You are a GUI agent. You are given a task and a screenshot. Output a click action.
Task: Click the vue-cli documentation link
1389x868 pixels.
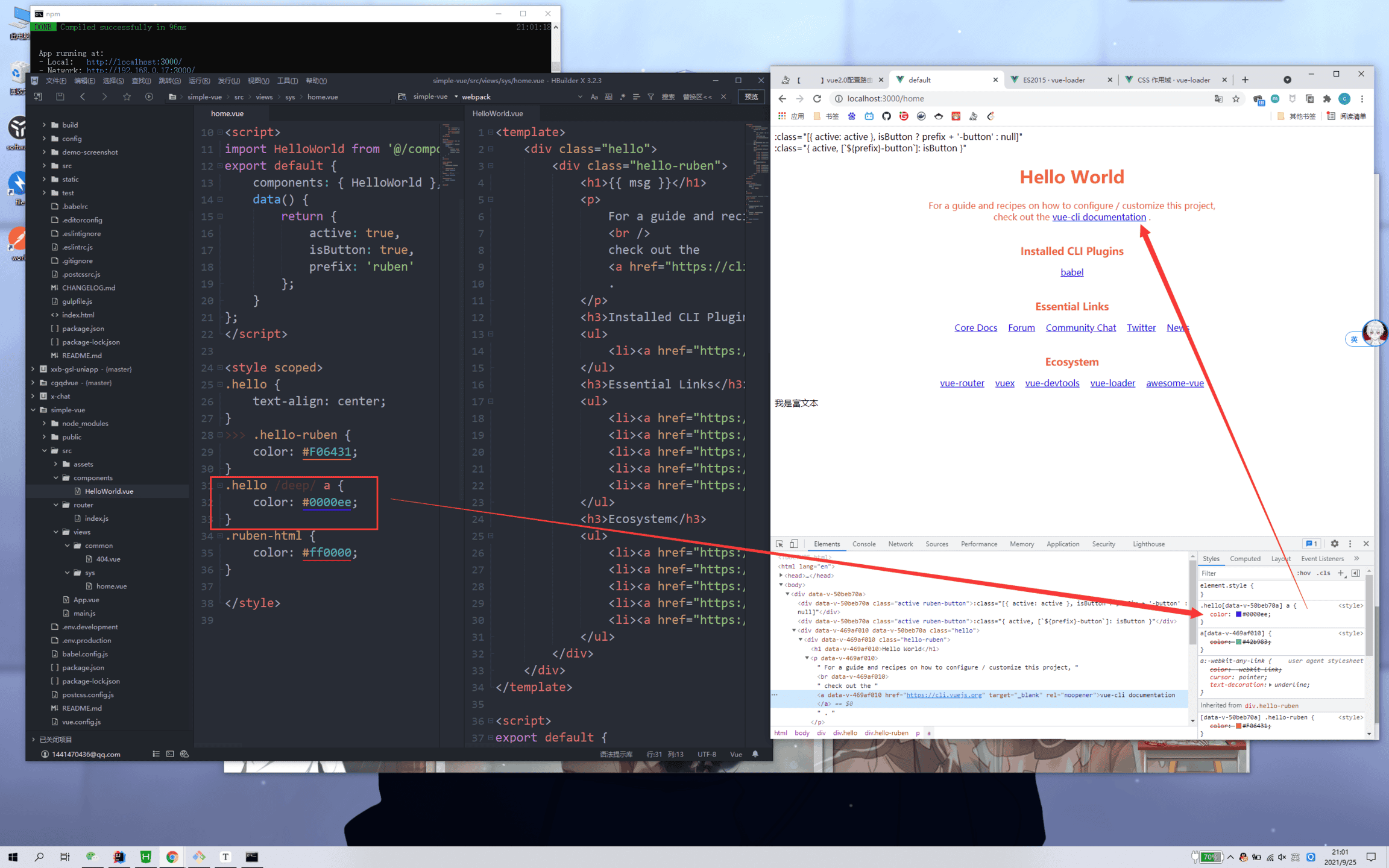(1098, 217)
